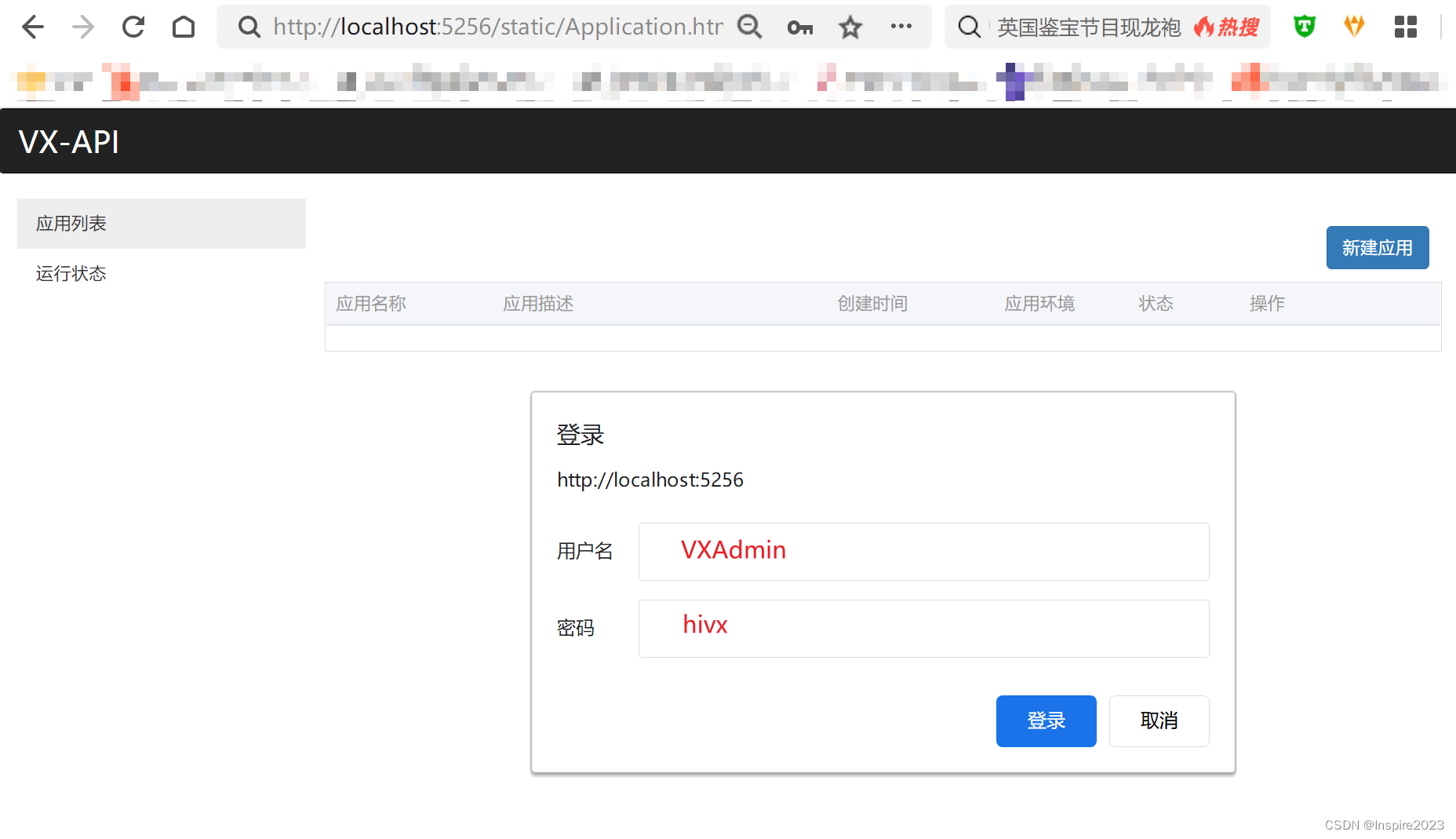
Task: Dismiss the login dialog with 取消
Action: 1159,721
